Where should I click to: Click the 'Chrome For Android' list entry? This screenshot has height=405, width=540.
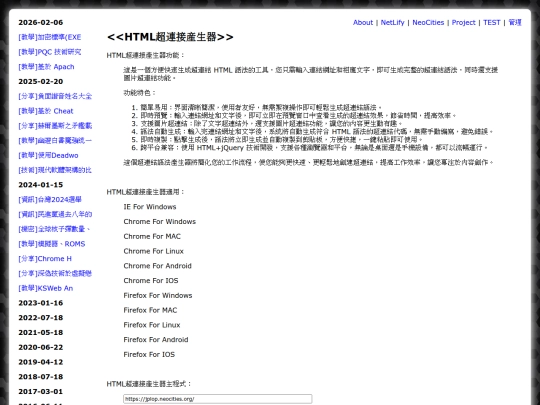pyautogui.click(x=157, y=266)
